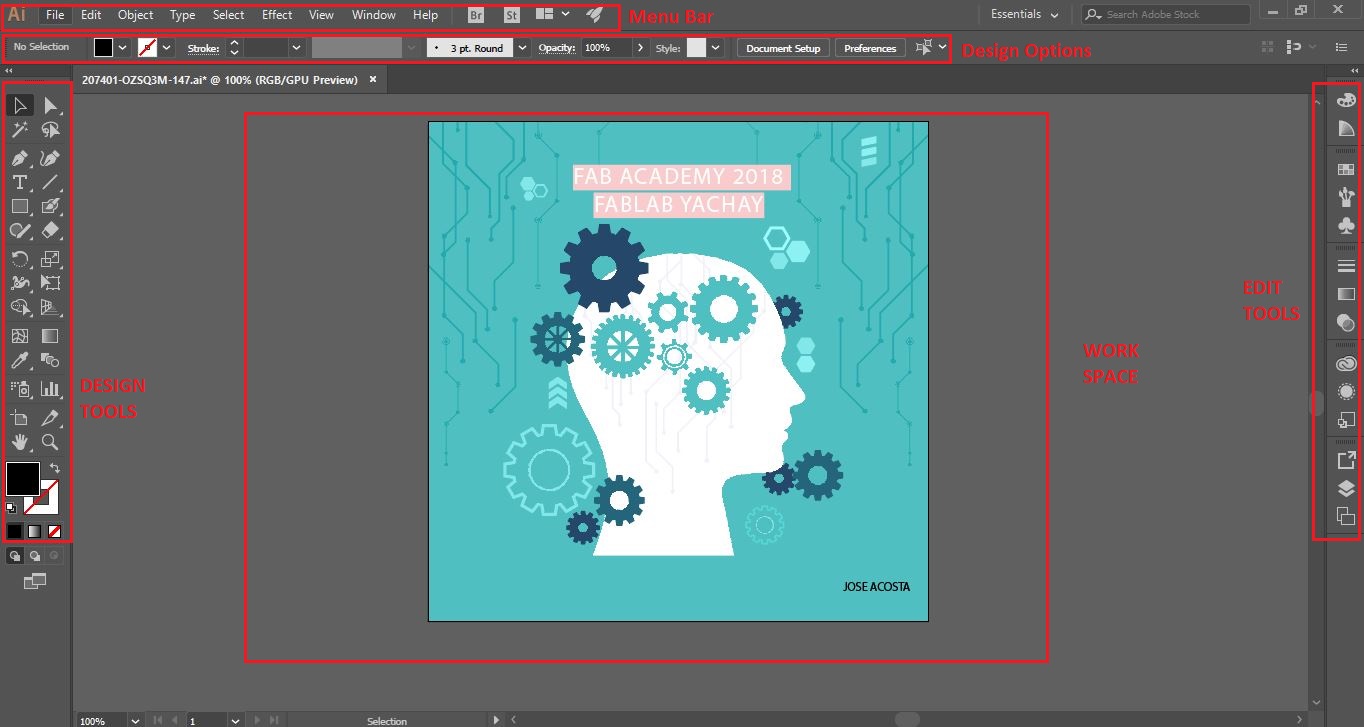Open the Asset Export panel icon

point(1346,460)
